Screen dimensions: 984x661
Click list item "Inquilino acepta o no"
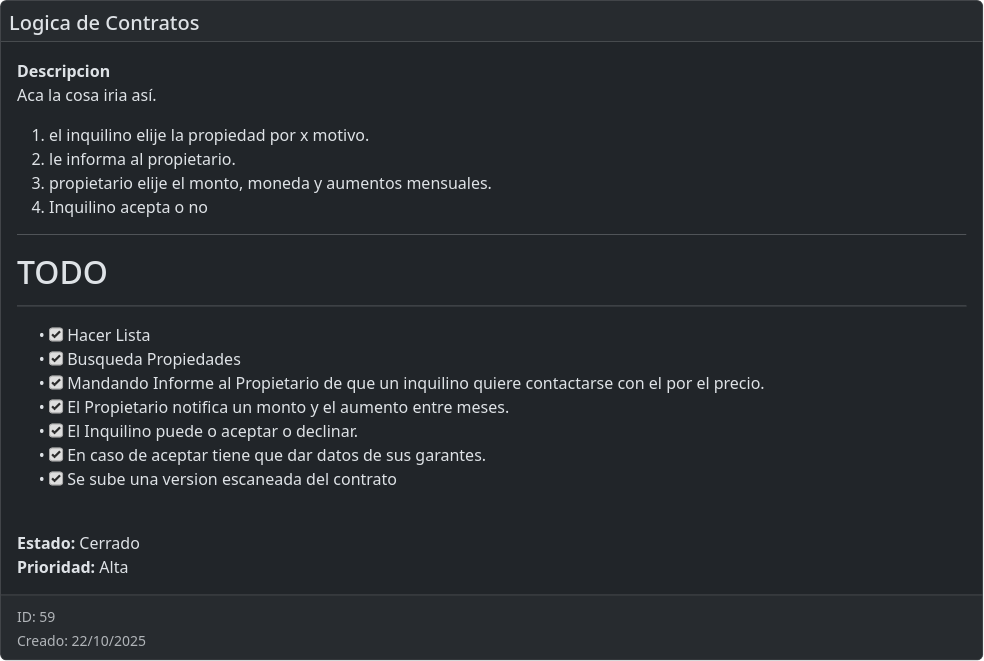(x=128, y=207)
